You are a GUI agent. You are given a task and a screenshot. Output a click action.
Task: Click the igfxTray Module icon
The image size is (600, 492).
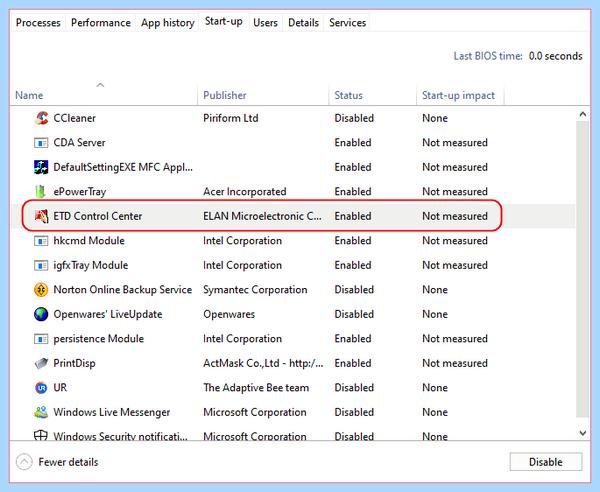[41, 265]
